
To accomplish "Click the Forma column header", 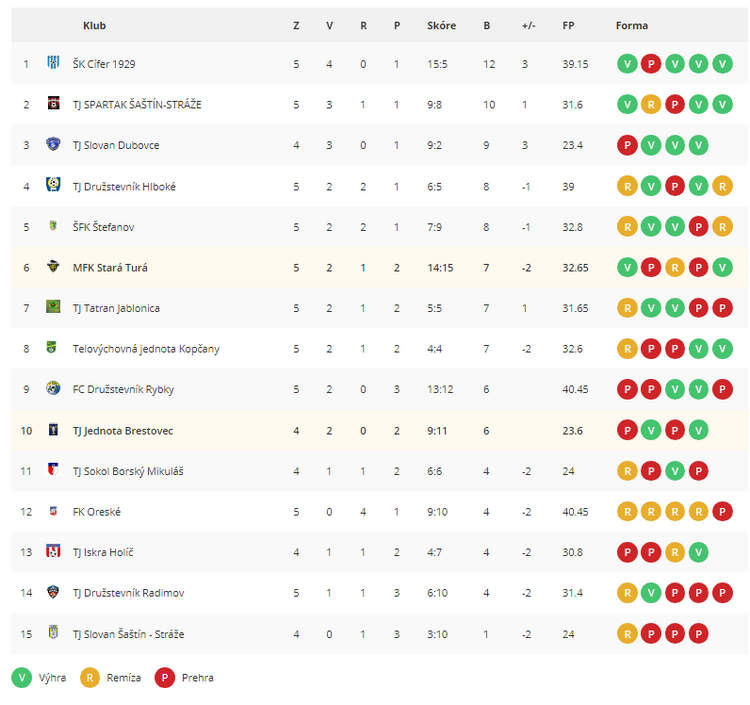I will pos(631,26).
